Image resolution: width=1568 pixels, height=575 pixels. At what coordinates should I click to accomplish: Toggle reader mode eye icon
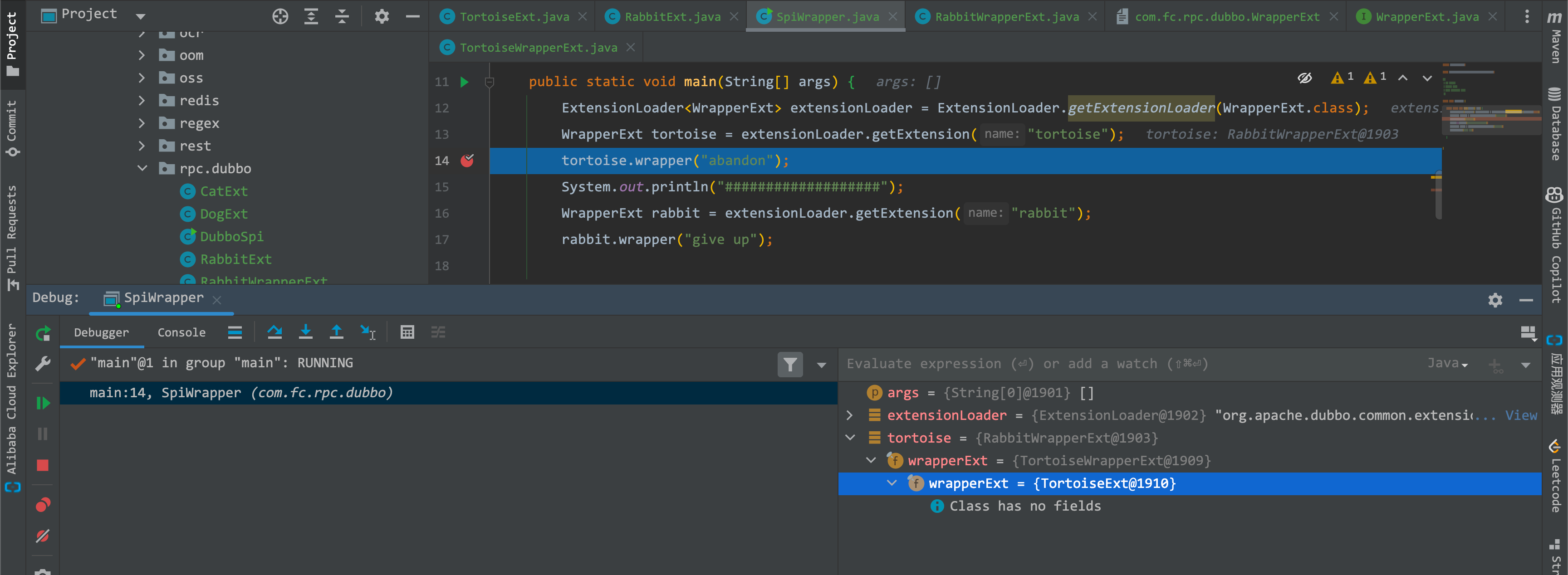coord(1304,78)
